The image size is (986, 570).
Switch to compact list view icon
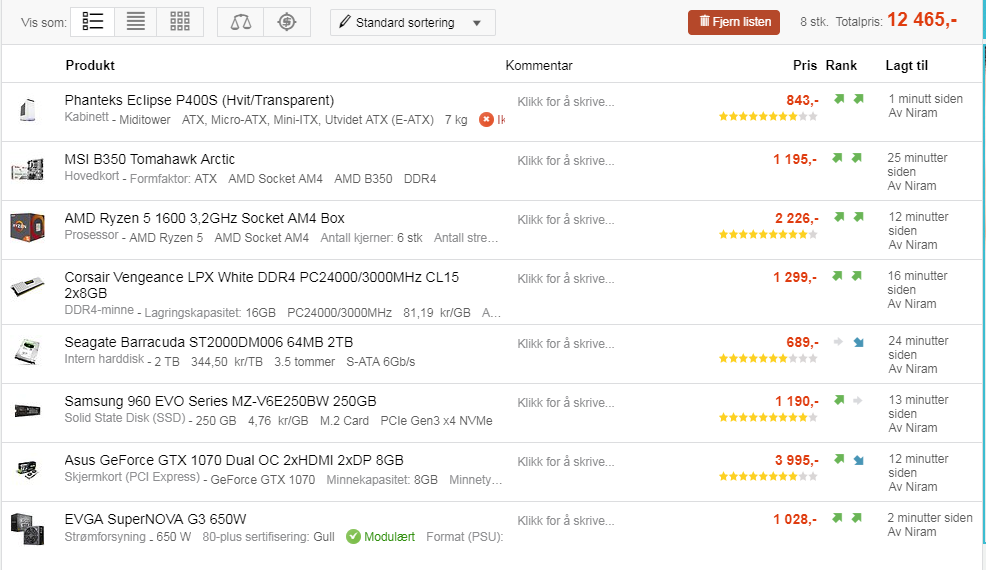point(136,22)
